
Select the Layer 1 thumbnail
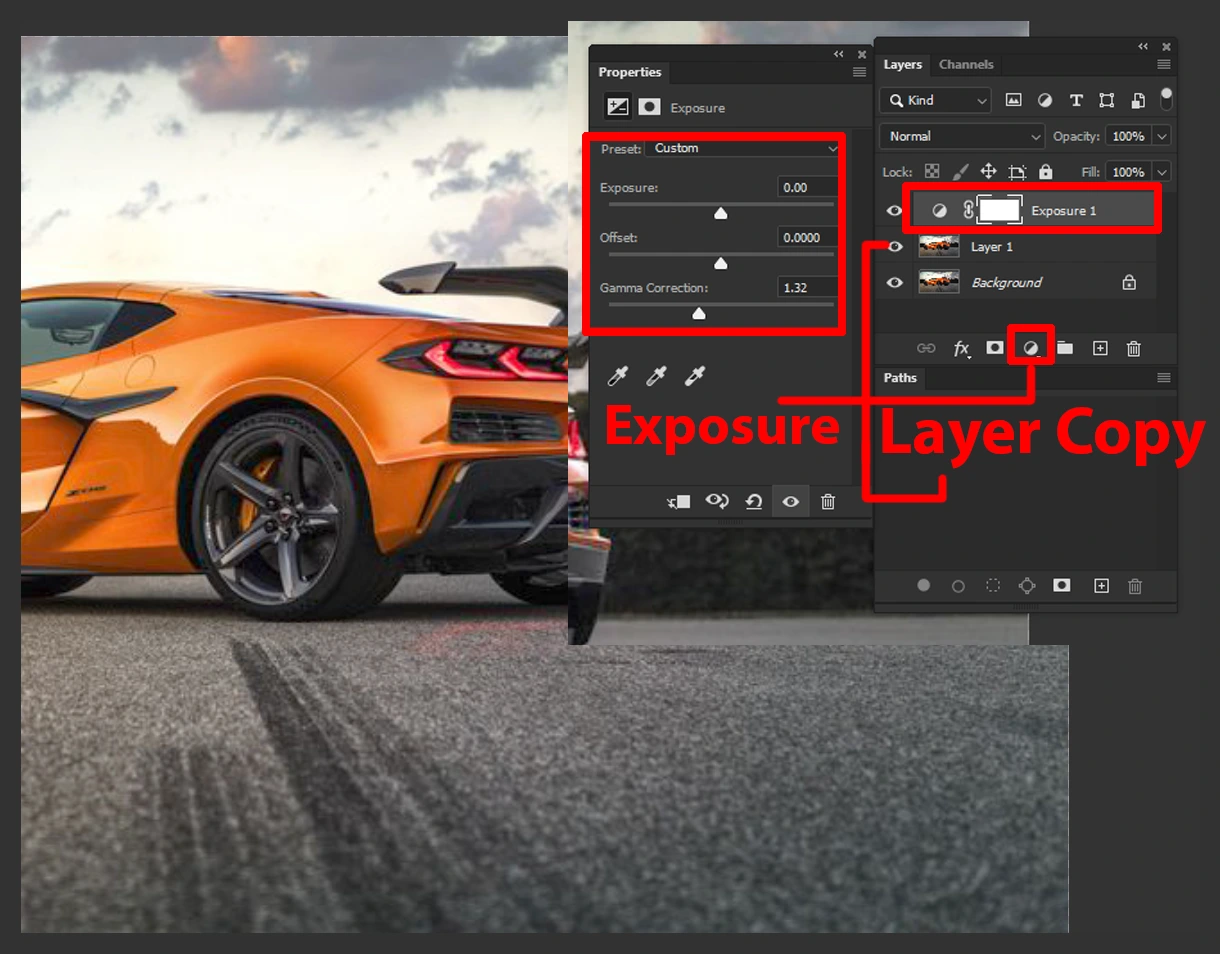(x=939, y=246)
